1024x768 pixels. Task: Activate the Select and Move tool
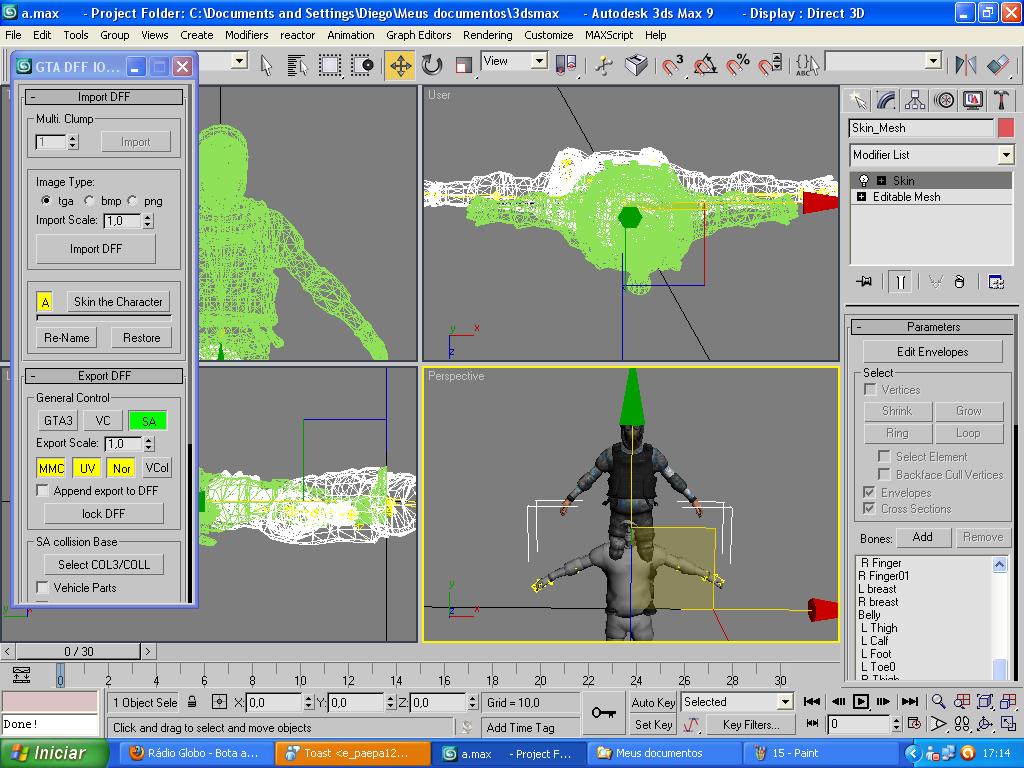[400, 65]
